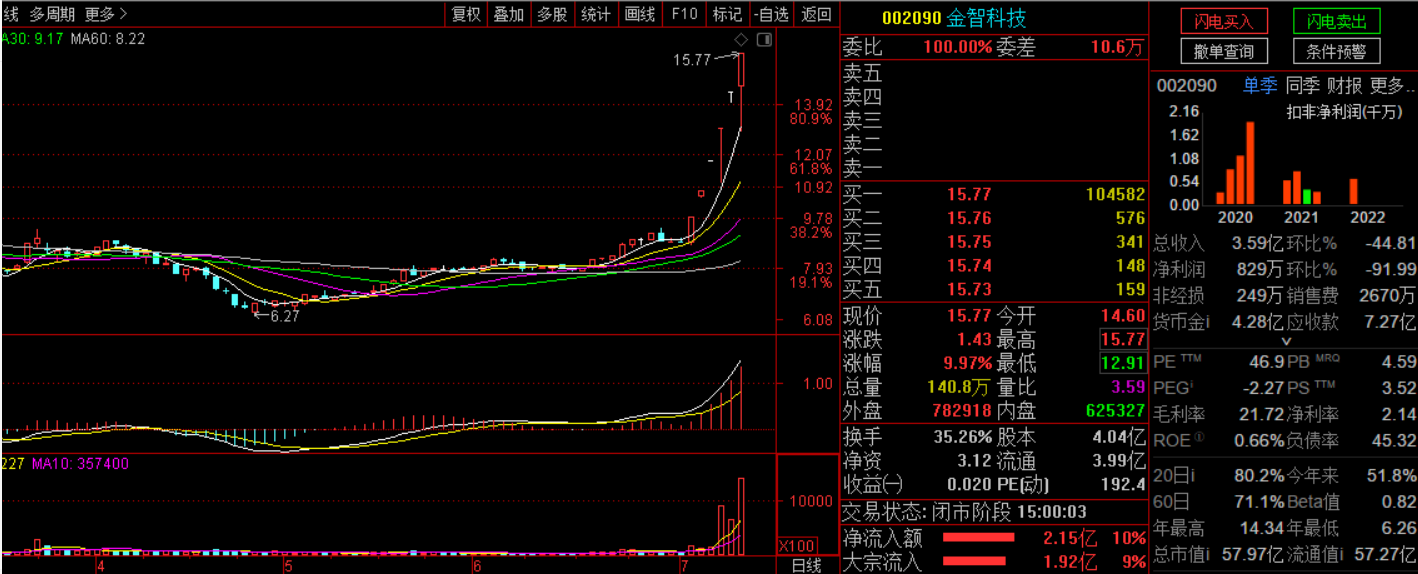1418x574 pixels.
Task: Click stock code 002090 in quote header
Action: coord(911,19)
